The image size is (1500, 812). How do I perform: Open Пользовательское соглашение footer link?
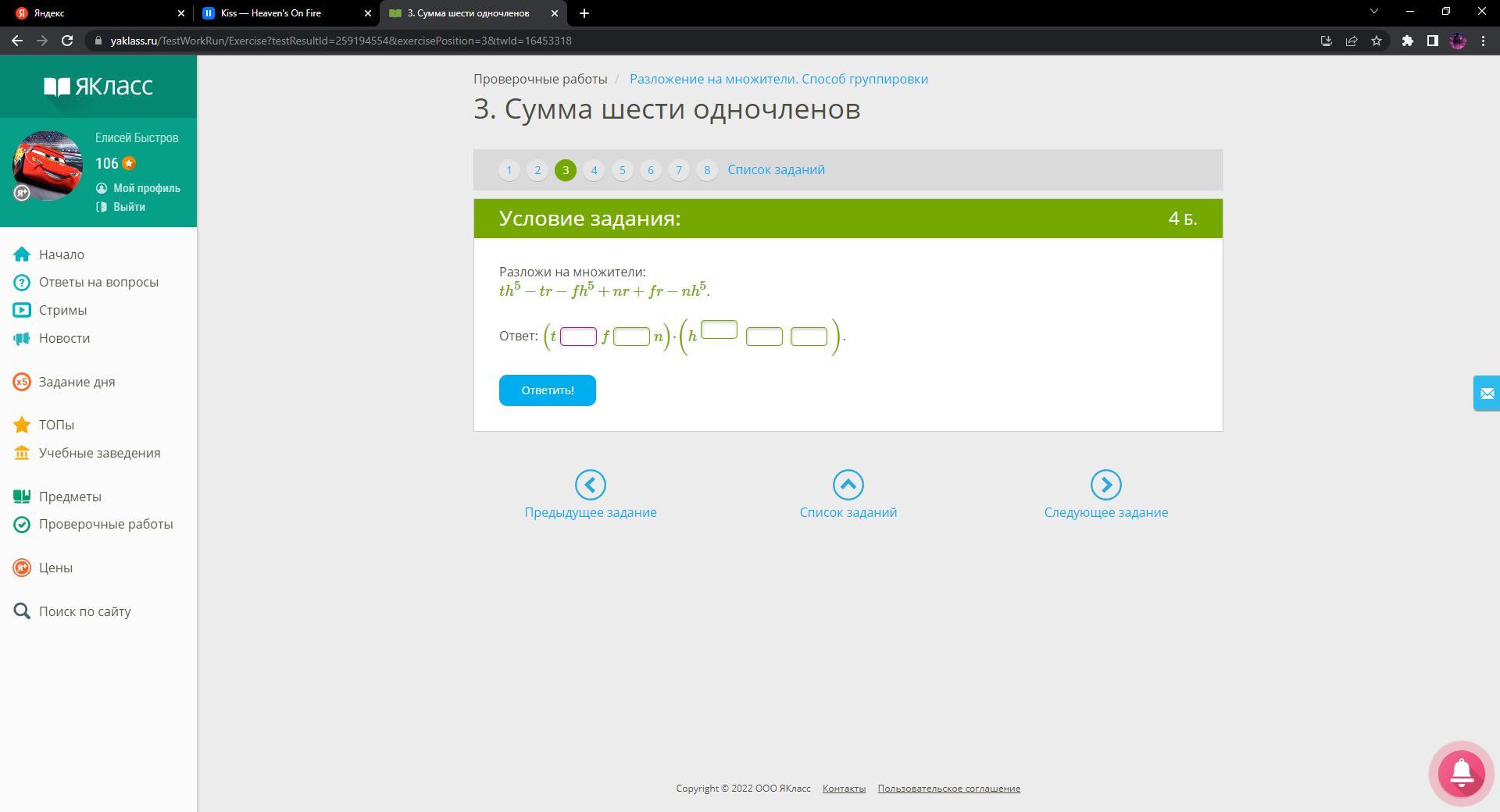tap(948, 789)
